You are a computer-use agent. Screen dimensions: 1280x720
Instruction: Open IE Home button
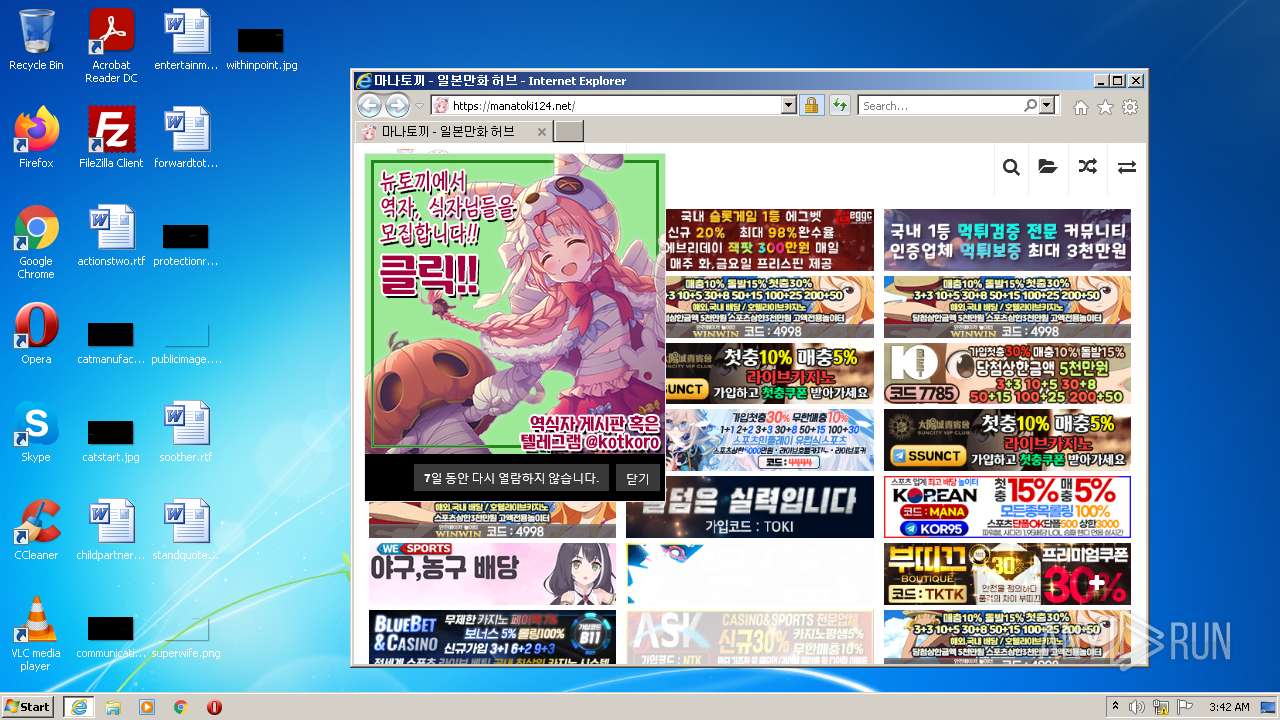click(1081, 107)
